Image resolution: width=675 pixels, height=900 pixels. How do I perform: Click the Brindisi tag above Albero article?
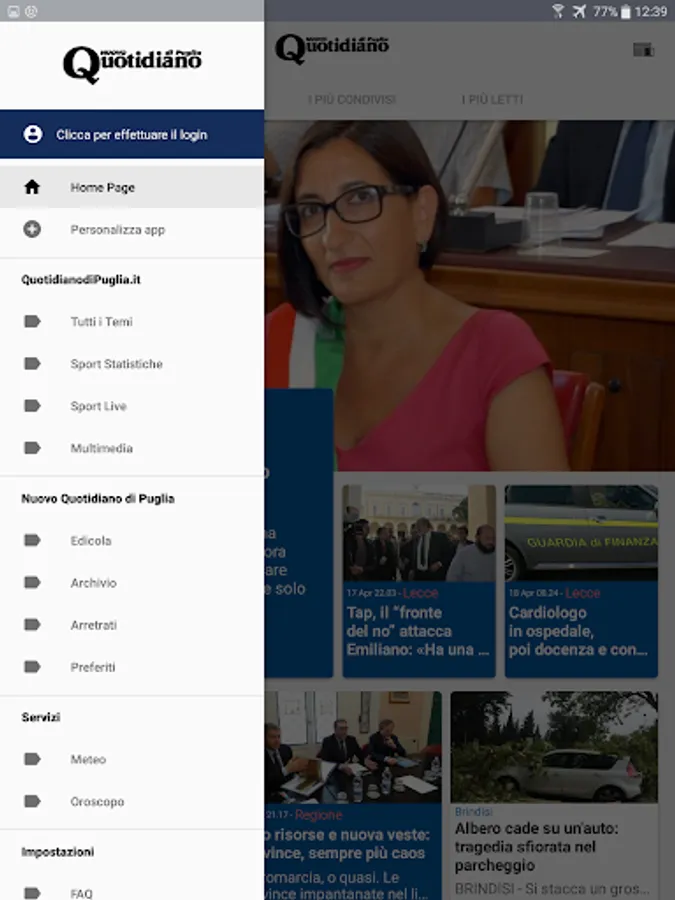point(474,812)
